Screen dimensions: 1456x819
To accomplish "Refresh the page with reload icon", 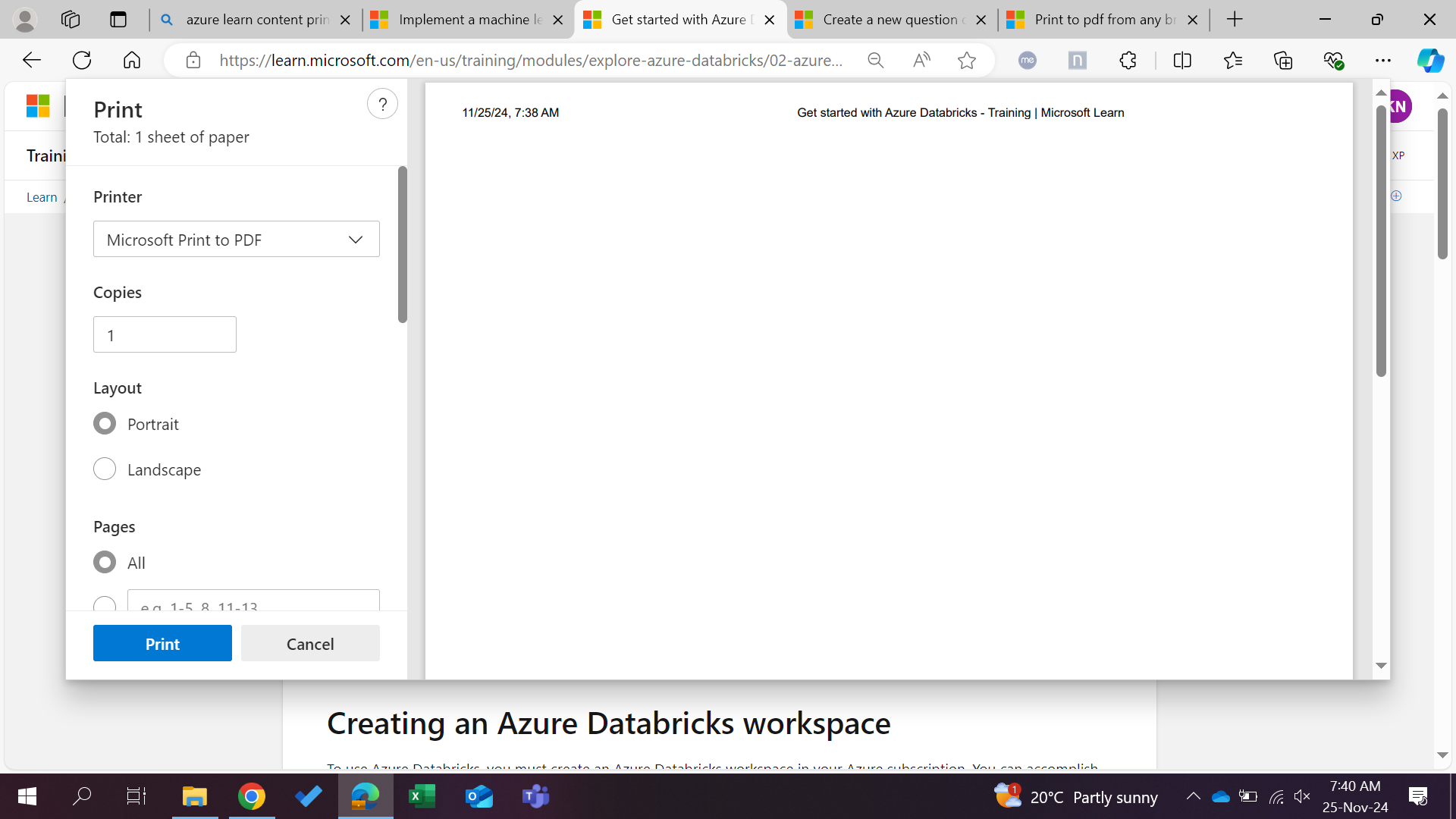I will click(x=82, y=60).
